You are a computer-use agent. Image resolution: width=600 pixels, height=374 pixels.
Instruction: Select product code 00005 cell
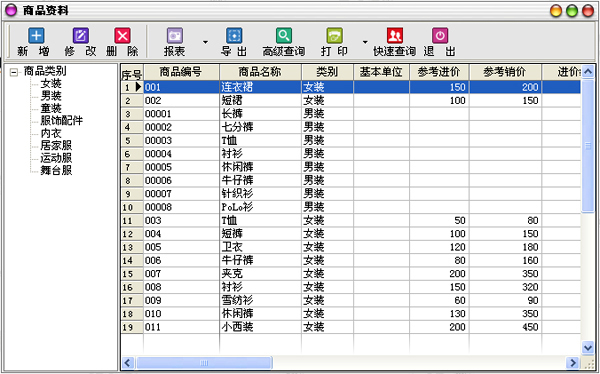coord(181,167)
